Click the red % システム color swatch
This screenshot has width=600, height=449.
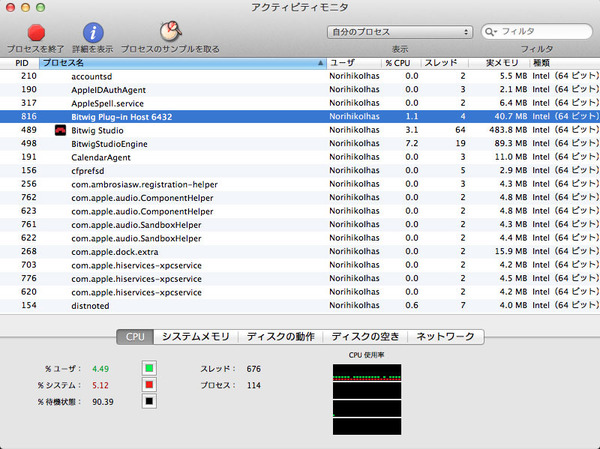(x=149, y=385)
